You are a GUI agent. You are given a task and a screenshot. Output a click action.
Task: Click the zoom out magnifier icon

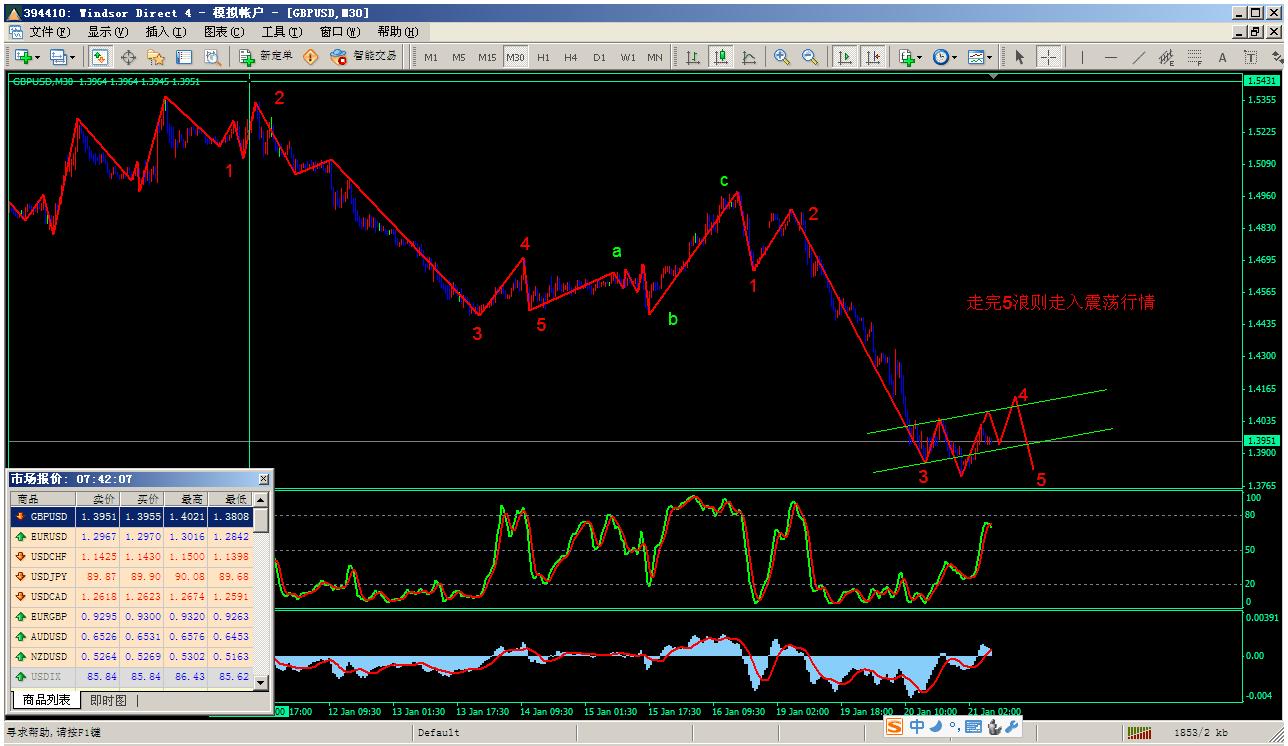[x=810, y=57]
